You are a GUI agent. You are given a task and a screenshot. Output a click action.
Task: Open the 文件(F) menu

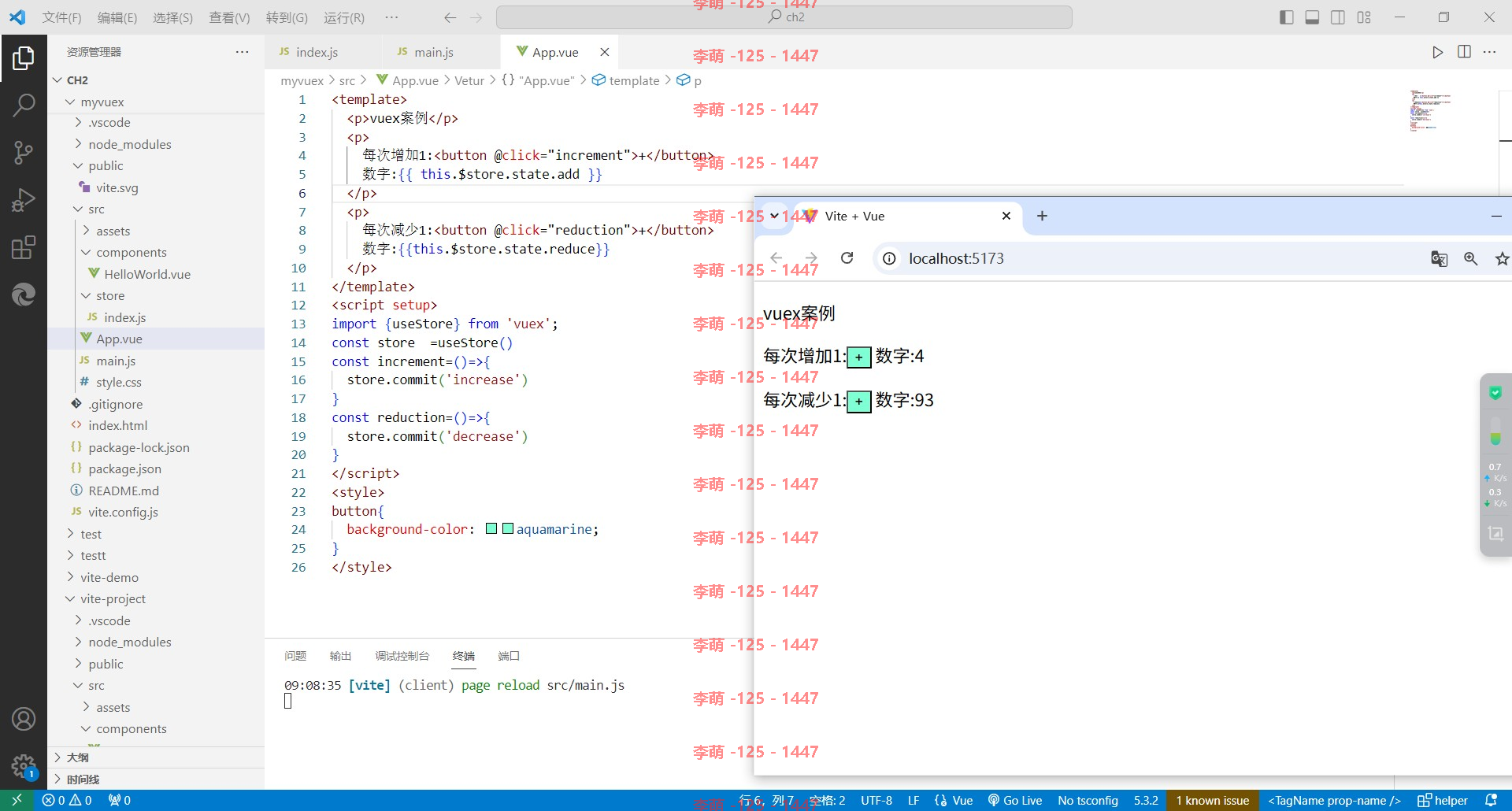point(61,17)
